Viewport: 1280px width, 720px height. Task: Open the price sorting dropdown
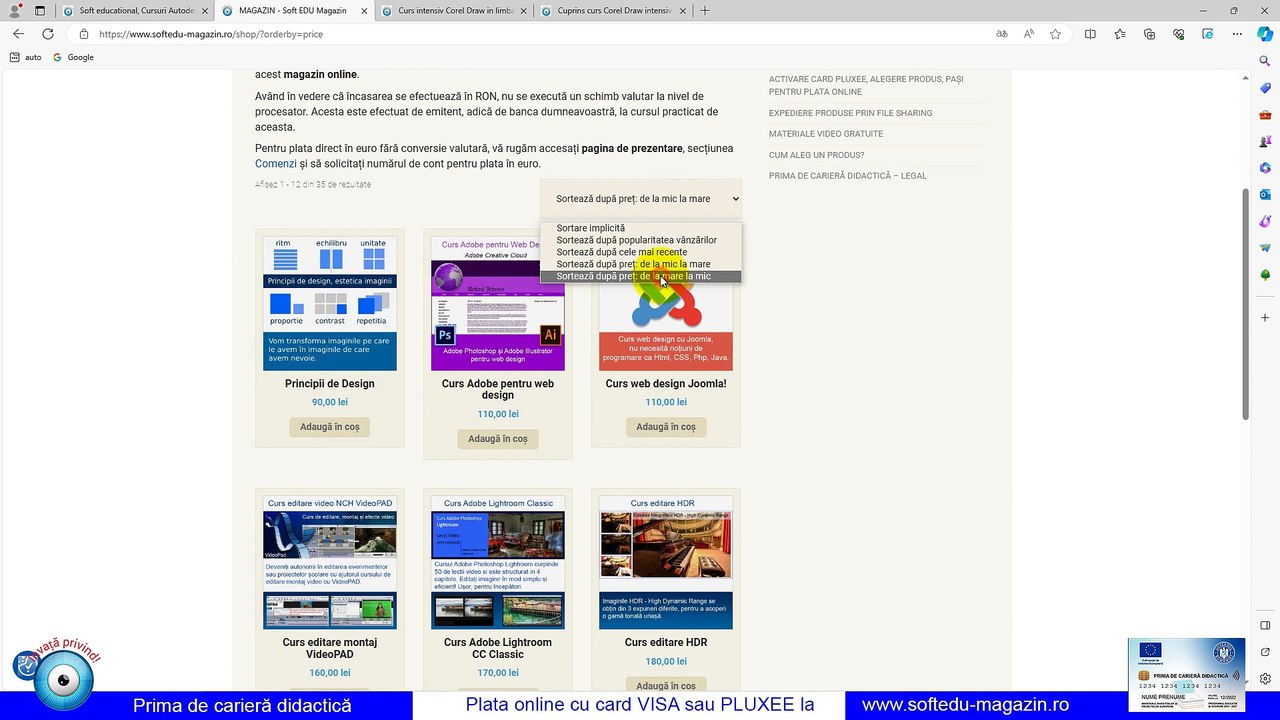(641, 199)
